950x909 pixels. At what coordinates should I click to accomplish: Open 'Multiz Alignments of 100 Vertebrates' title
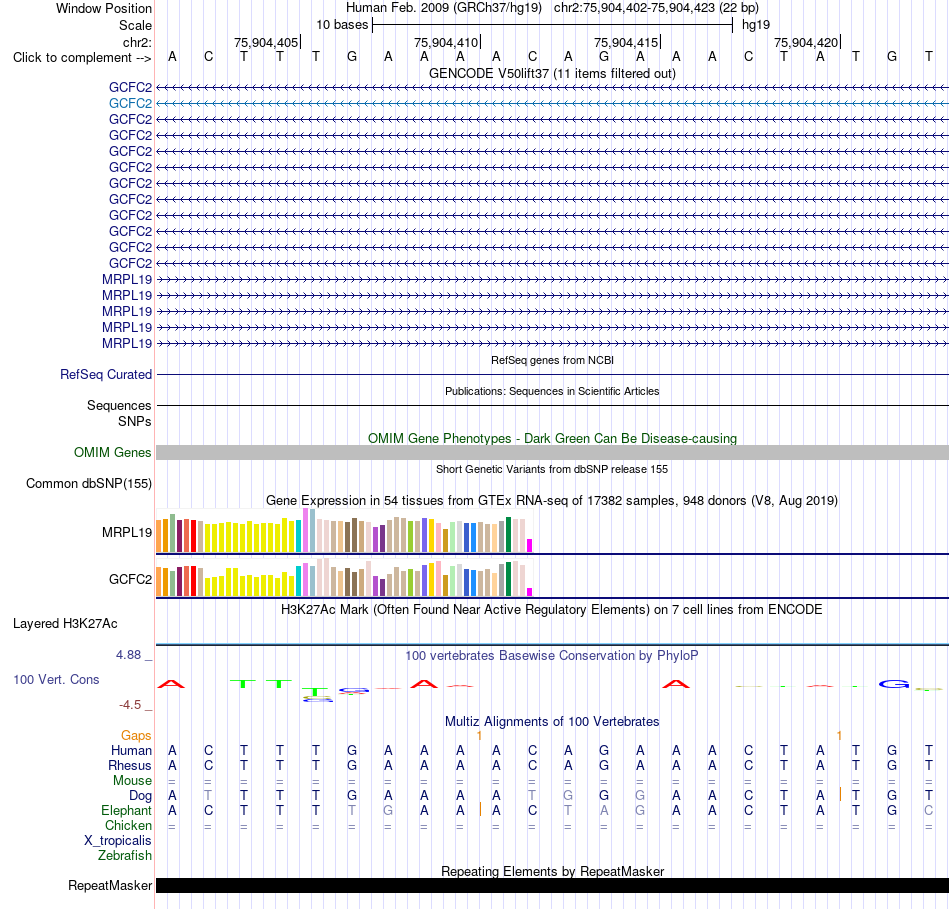[552, 722]
